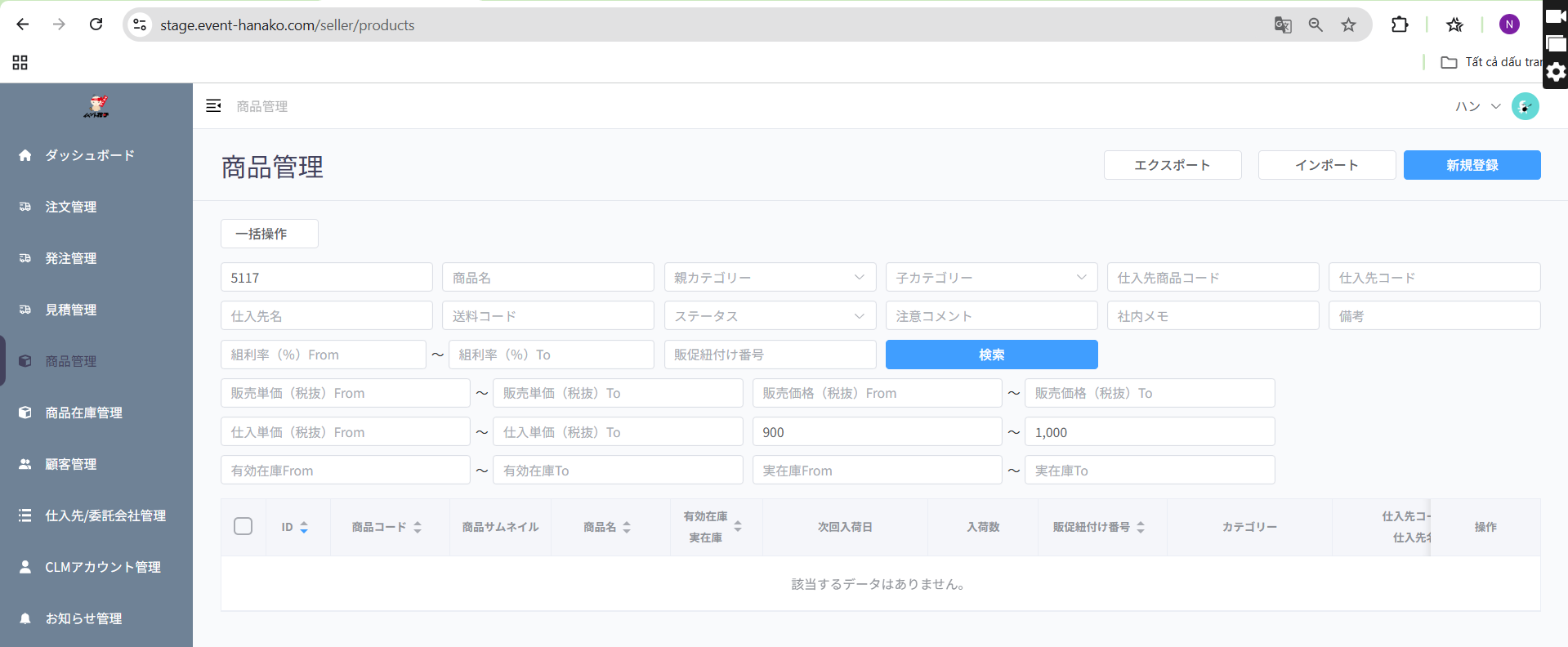This screenshot has width=1568, height=647.
Task: Click the home icon beside ダッシュボード
Action: [x=25, y=155]
